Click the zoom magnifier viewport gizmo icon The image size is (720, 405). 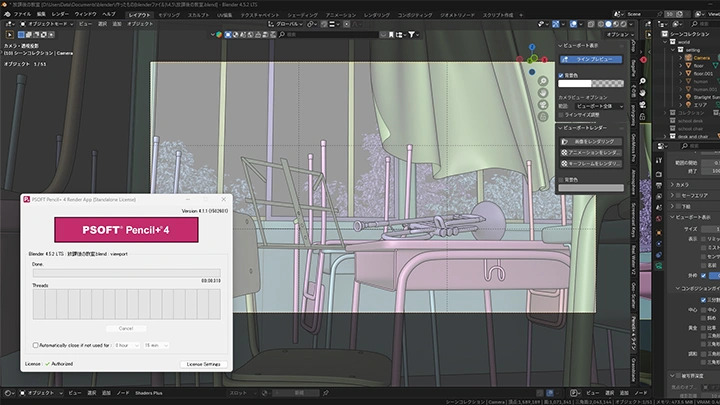[645, 79]
